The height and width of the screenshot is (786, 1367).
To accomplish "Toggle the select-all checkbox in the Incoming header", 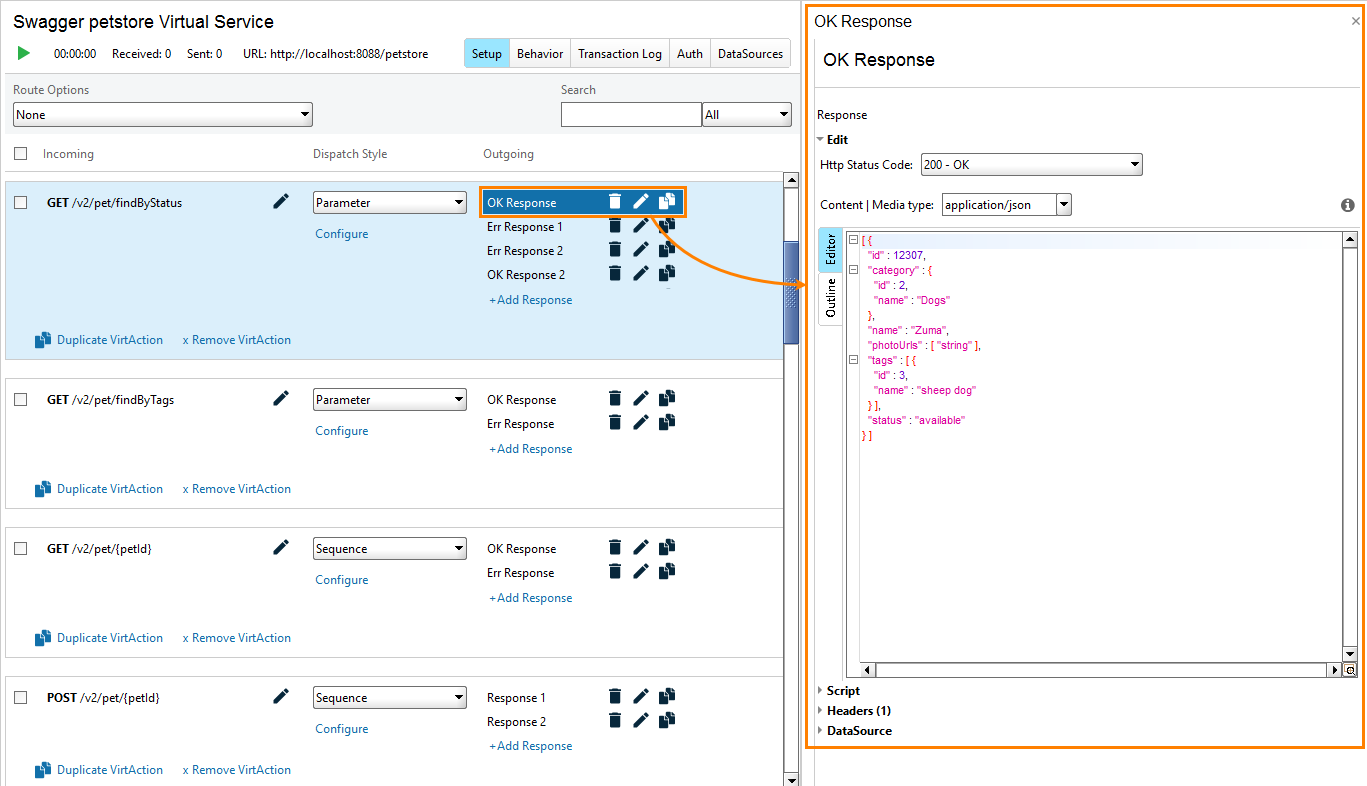I will (20, 153).
